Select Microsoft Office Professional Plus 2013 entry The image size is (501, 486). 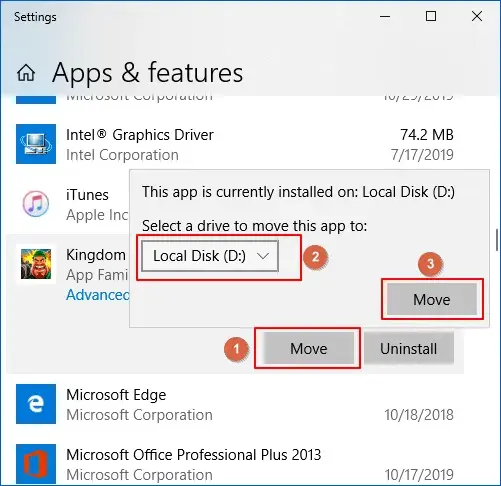click(235, 464)
